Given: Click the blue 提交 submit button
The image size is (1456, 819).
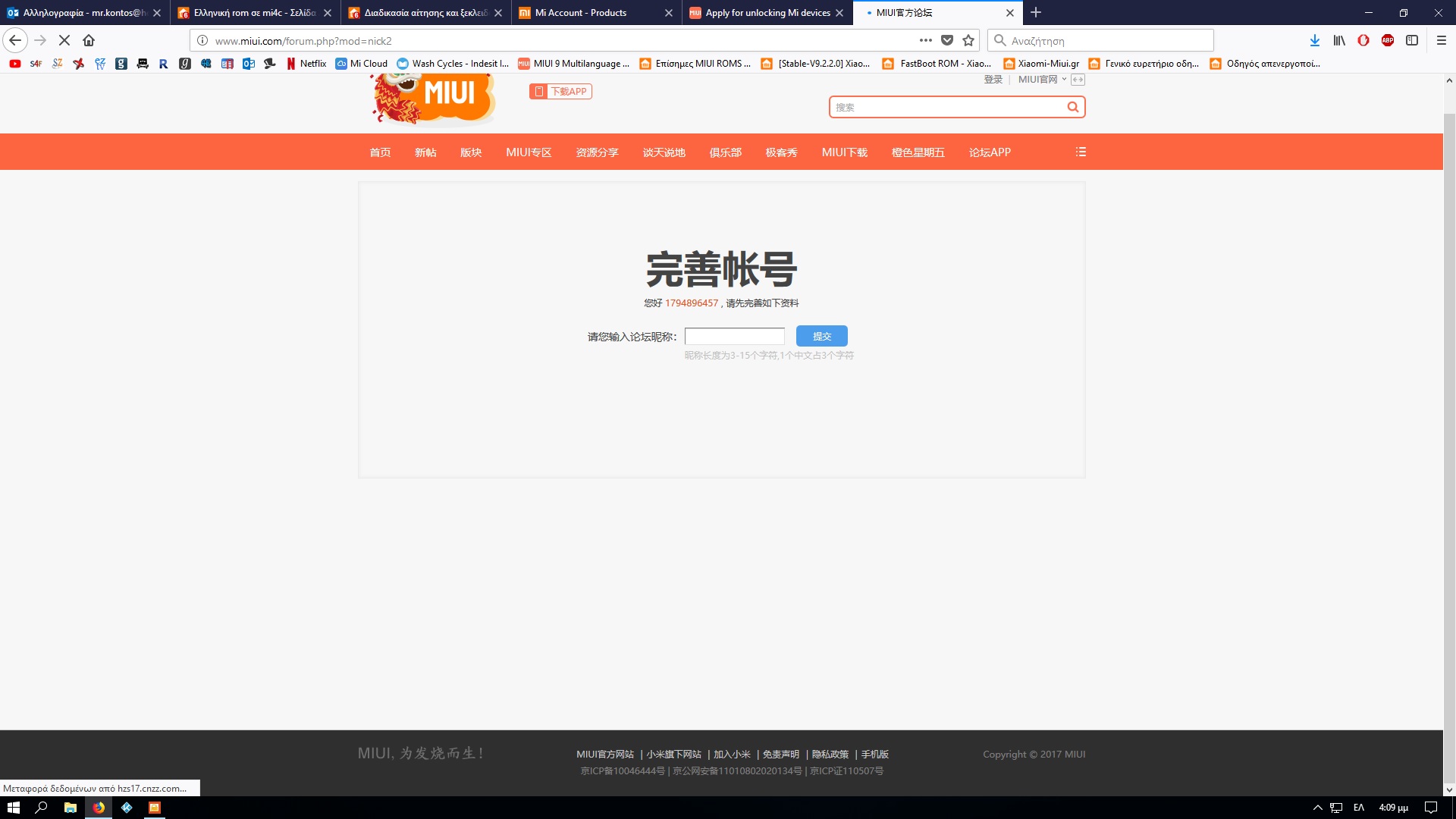Looking at the screenshot, I should point(821,336).
